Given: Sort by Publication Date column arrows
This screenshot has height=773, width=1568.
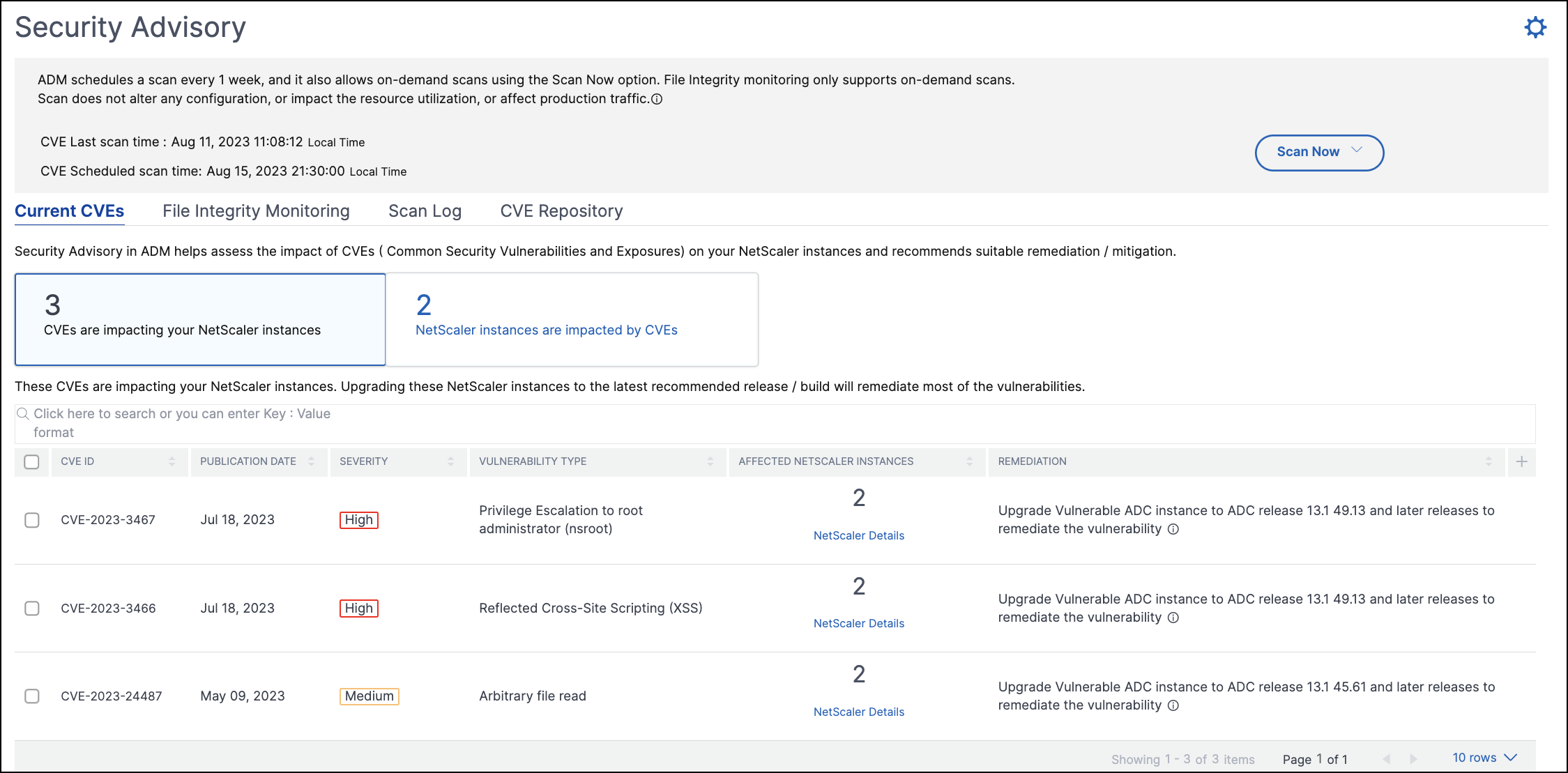Looking at the screenshot, I should tap(311, 461).
